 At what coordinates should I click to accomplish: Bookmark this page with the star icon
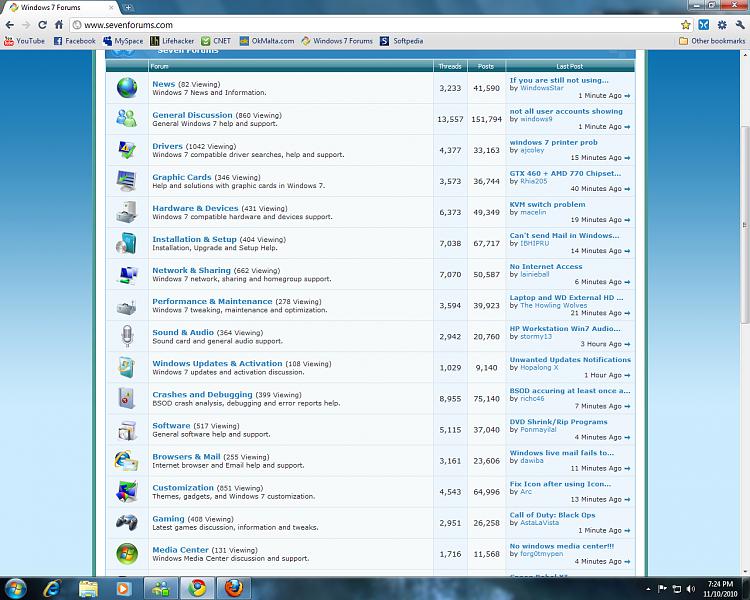coord(685,25)
